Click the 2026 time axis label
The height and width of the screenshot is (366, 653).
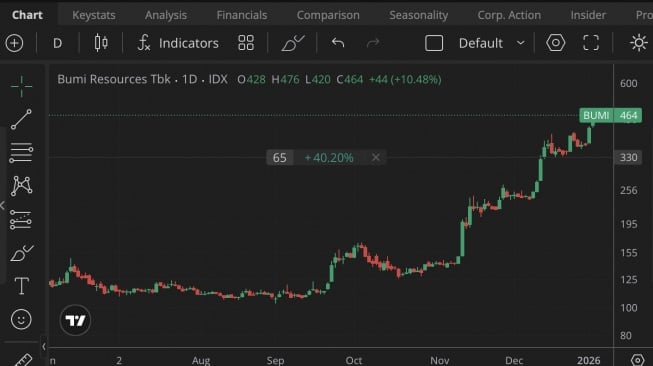[588, 360]
